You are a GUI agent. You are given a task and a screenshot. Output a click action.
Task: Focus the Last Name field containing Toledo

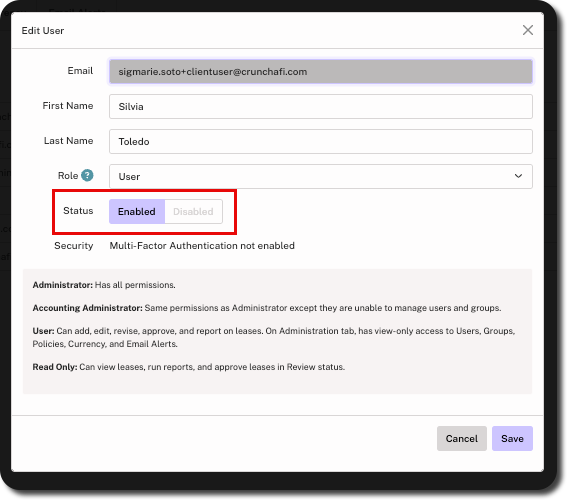click(x=321, y=141)
